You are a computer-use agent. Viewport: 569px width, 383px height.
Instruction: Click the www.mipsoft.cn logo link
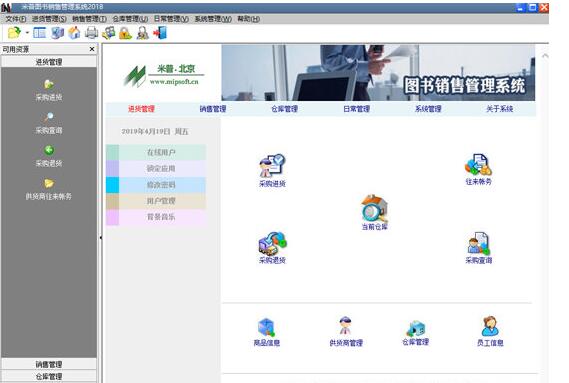(174, 82)
